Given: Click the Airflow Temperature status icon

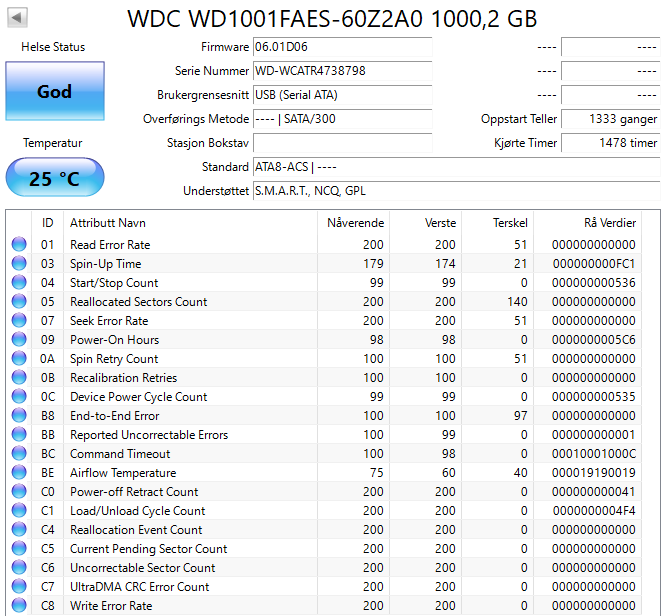Looking at the screenshot, I should pos(19,473).
